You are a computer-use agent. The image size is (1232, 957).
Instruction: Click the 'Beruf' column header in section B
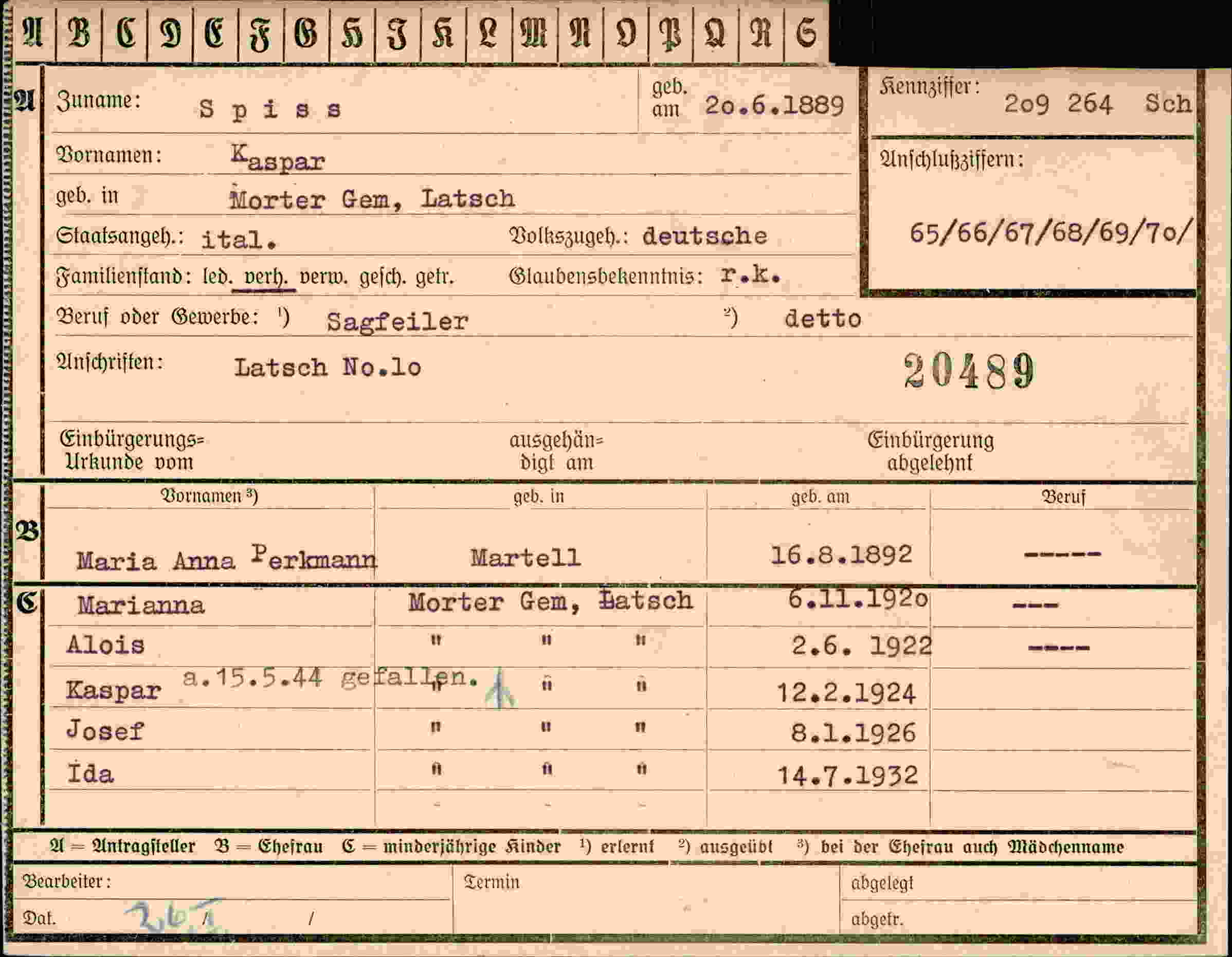(x=1063, y=497)
